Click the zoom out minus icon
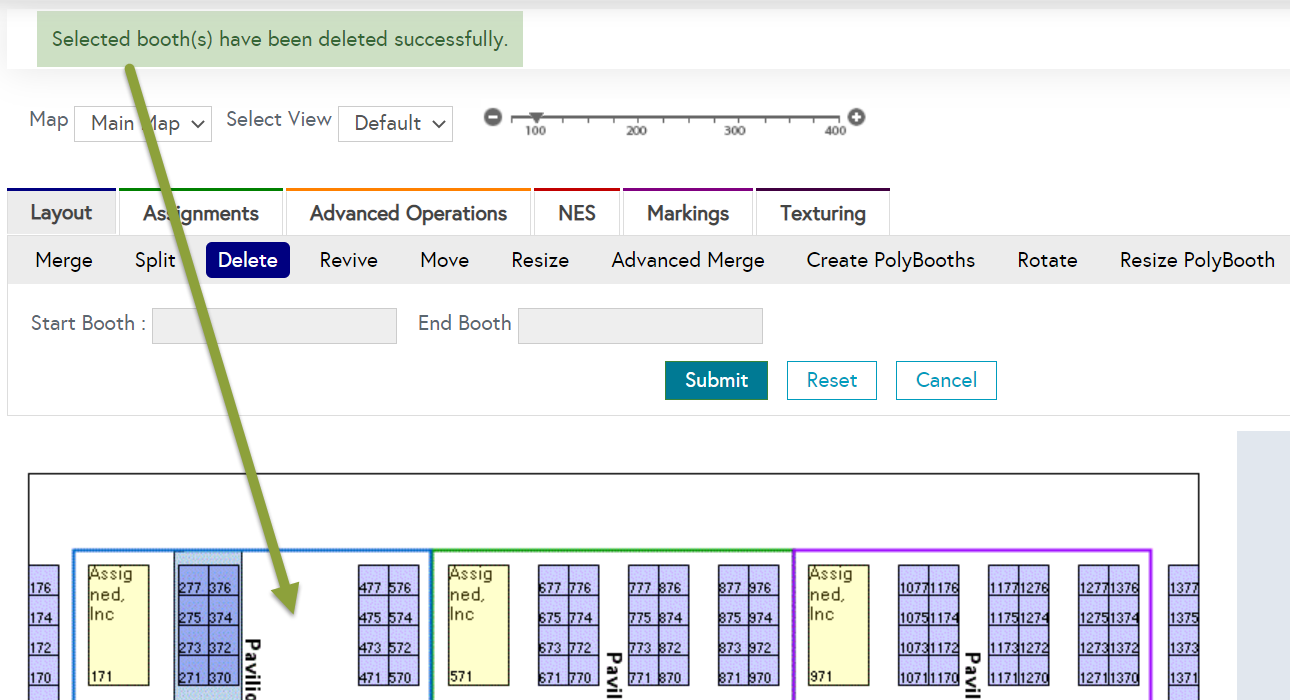 tap(492, 117)
